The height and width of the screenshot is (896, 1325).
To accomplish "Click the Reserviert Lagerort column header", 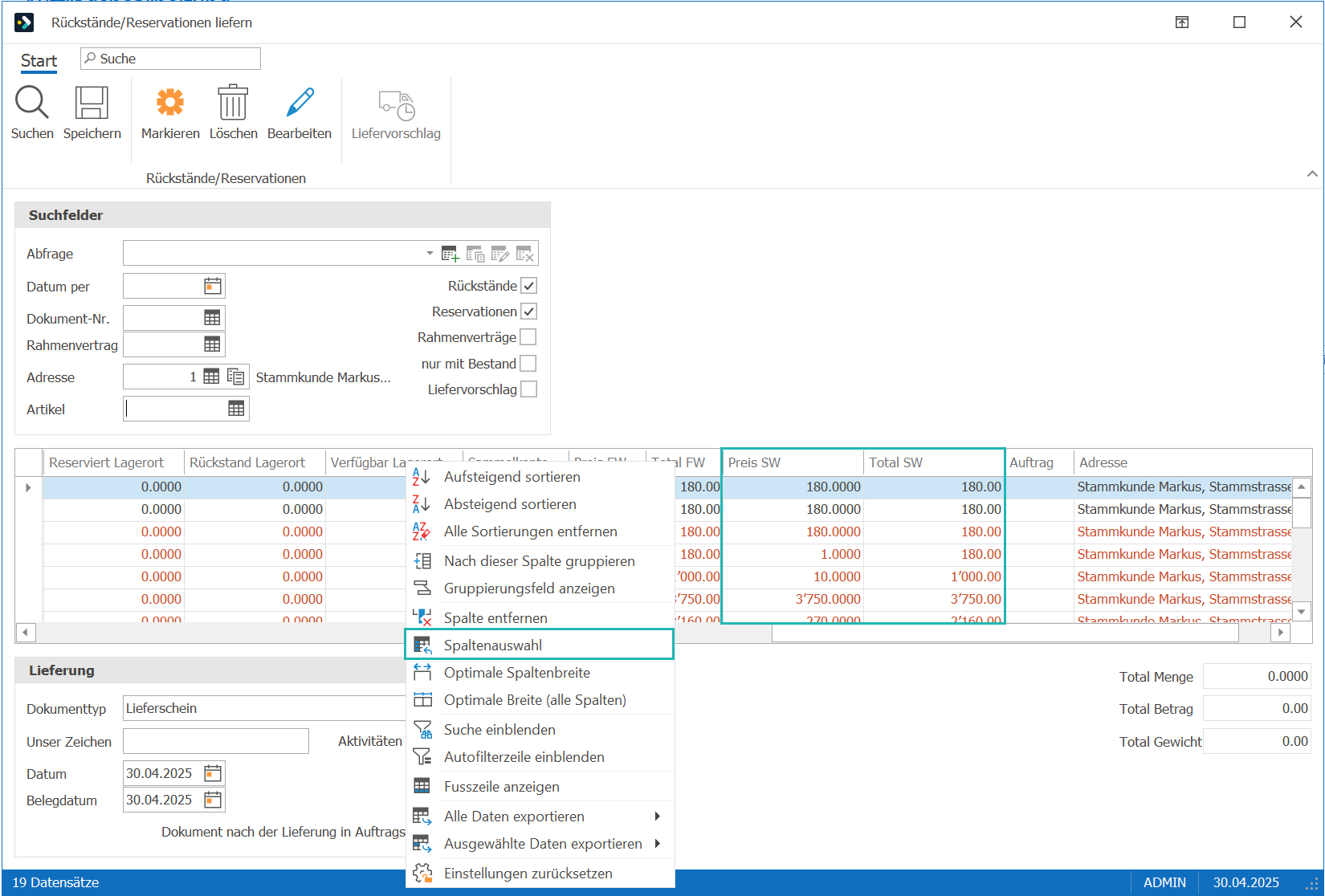I will (x=113, y=462).
